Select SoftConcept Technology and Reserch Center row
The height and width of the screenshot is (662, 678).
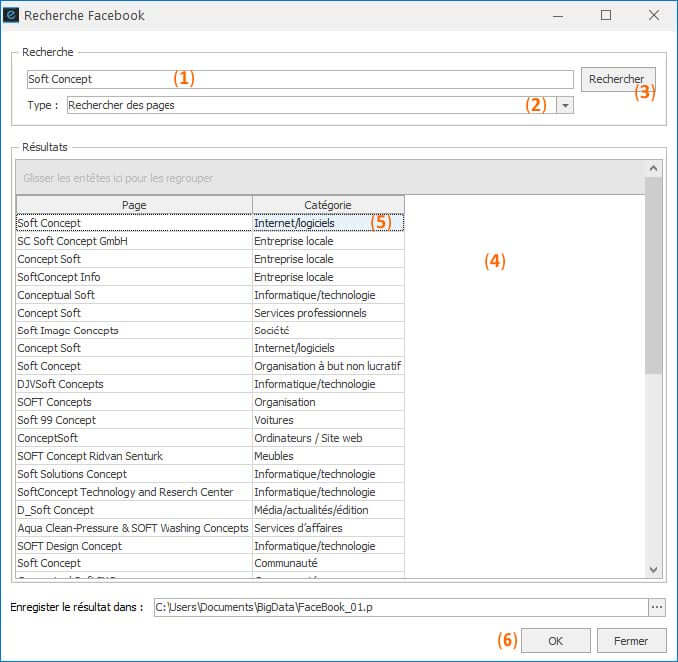[x=210, y=492]
